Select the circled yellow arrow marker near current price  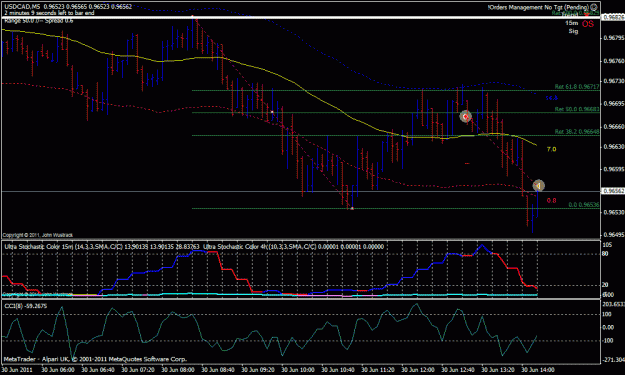[538, 185]
